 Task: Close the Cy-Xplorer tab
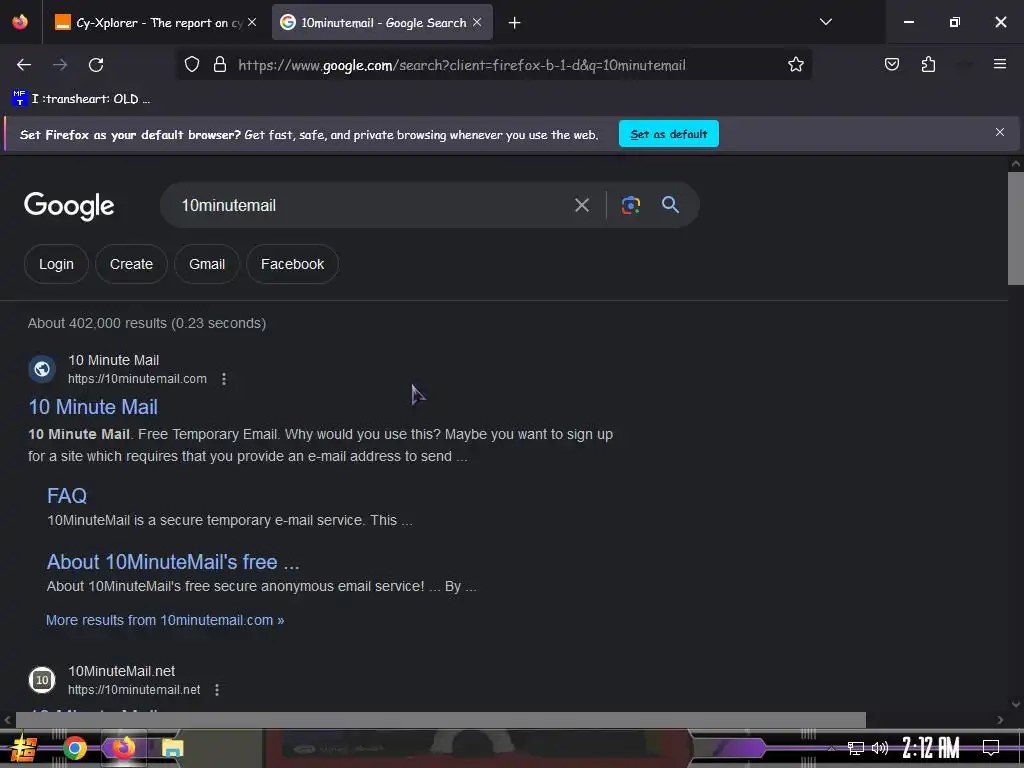pos(252,22)
